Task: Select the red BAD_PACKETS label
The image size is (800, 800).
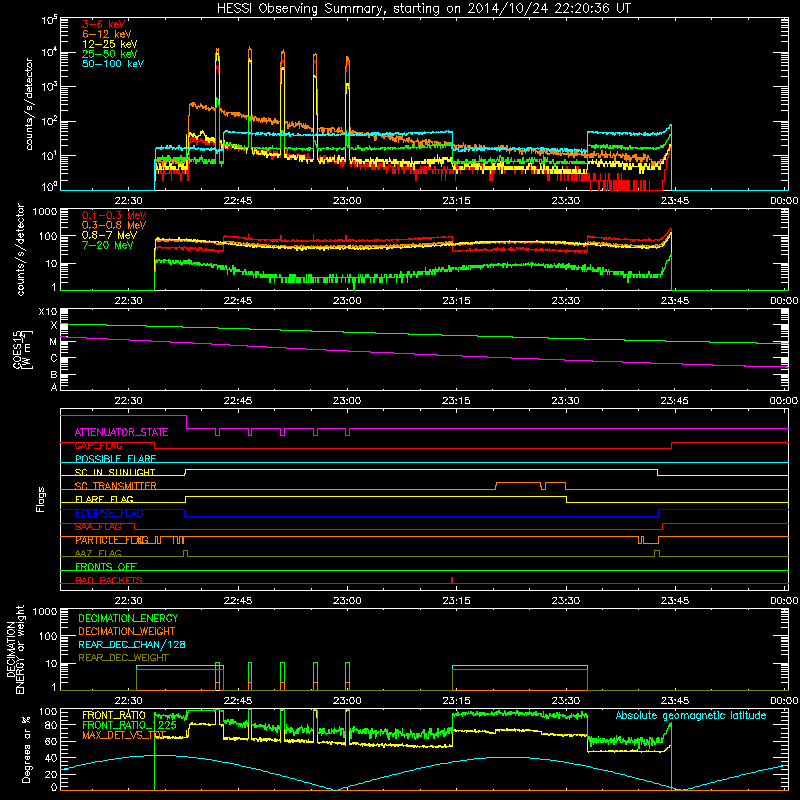Action: point(109,580)
